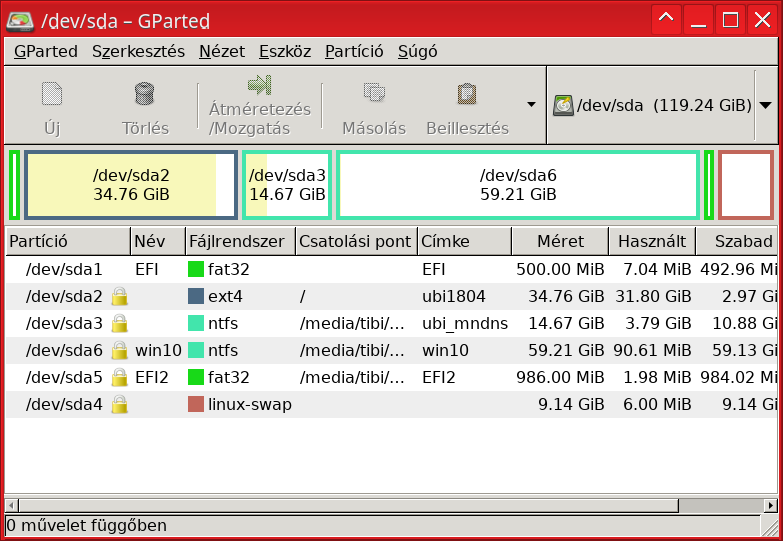Click the EFI2 name cell
Viewport: 783px width, 541px height.
(x=152, y=377)
